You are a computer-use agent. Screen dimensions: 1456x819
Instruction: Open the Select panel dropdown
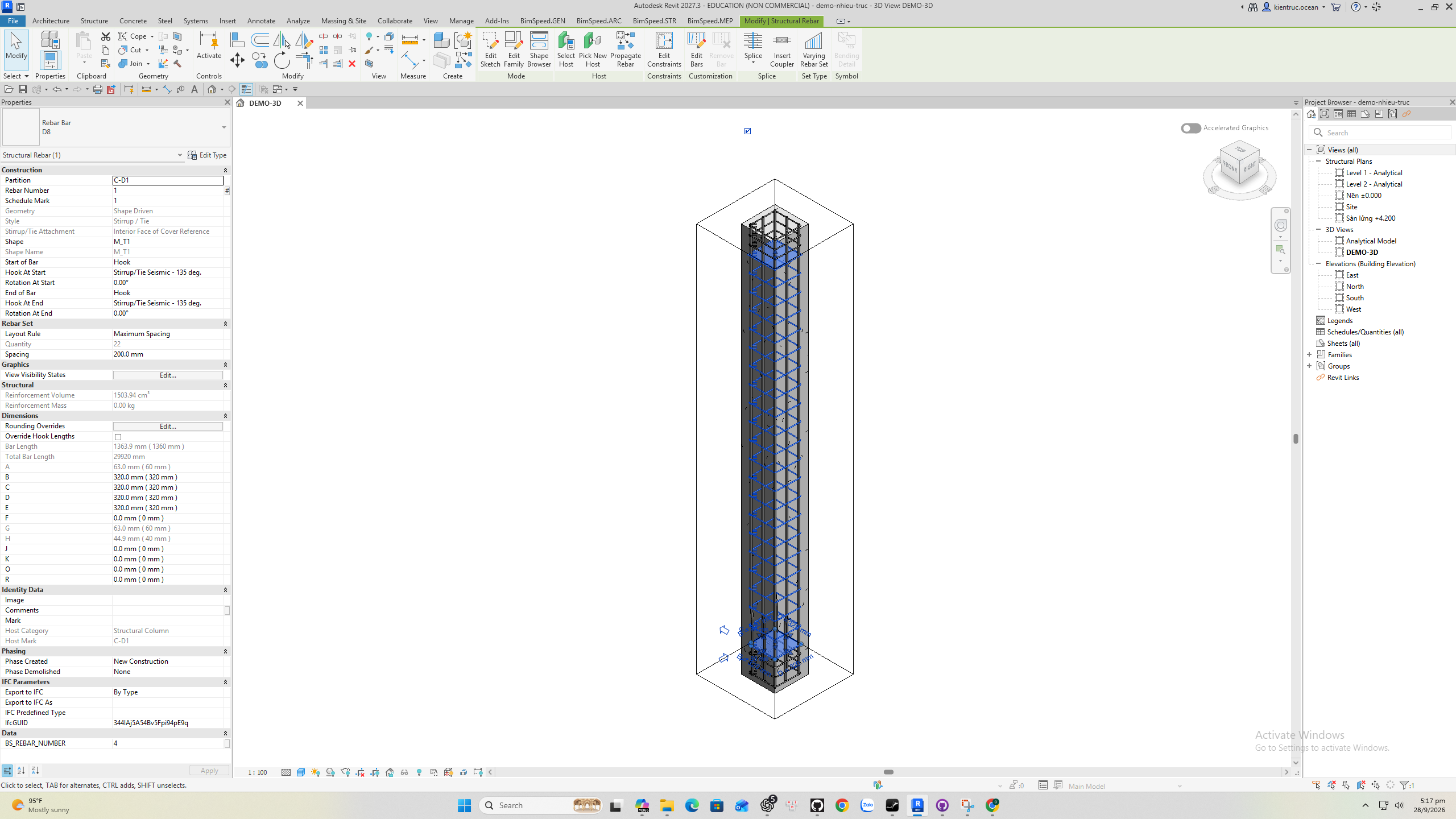(x=16, y=76)
